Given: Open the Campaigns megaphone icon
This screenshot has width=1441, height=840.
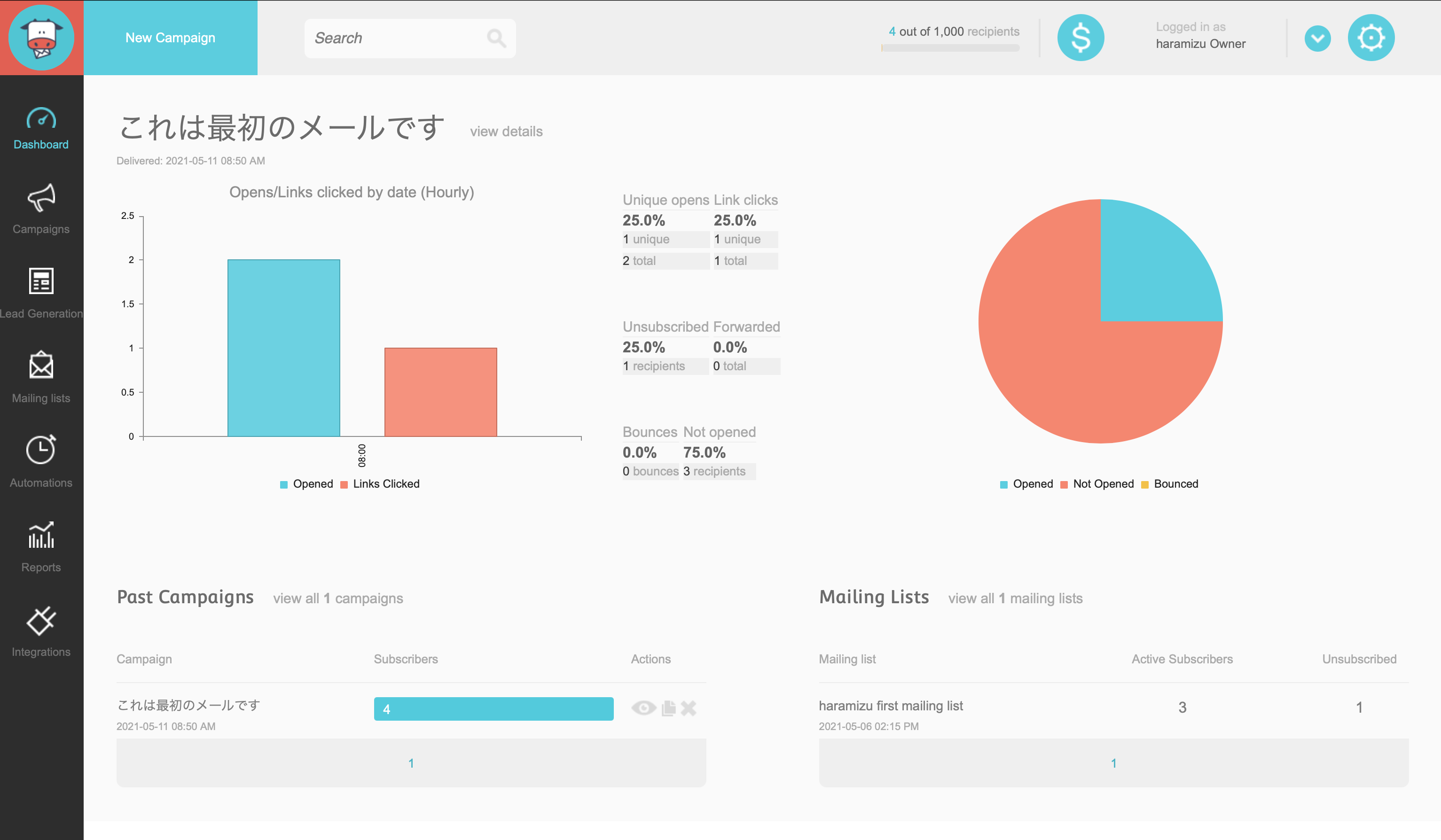Looking at the screenshot, I should coord(41,198).
